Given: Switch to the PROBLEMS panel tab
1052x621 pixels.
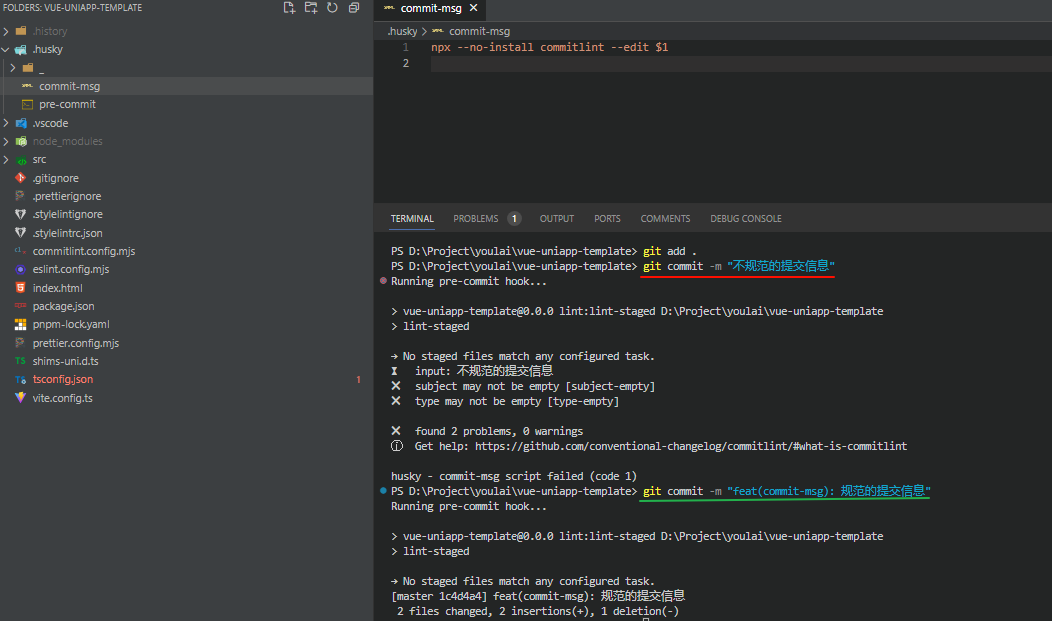Looking at the screenshot, I should (x=476, y=219).
